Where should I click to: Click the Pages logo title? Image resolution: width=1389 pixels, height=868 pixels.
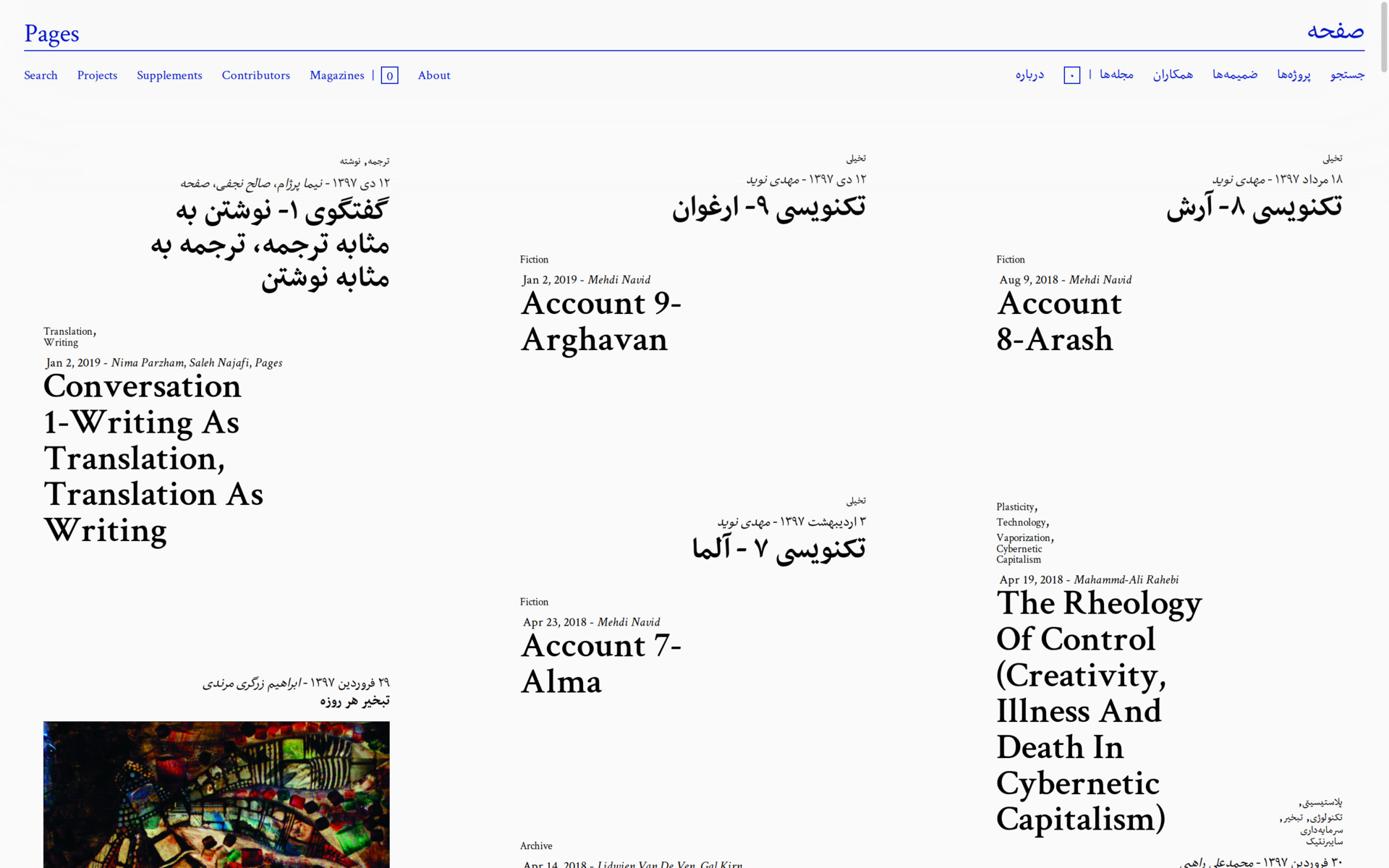click(51, 34)
